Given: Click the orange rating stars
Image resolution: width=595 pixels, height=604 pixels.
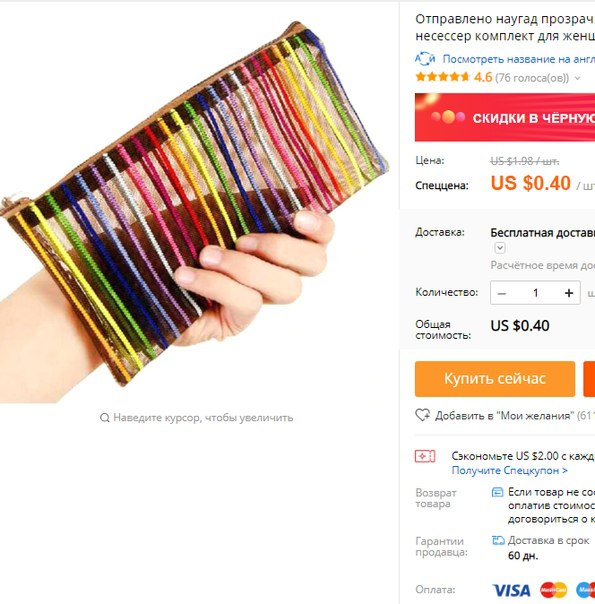Looking at the screenshot, I should pos(442,77).
